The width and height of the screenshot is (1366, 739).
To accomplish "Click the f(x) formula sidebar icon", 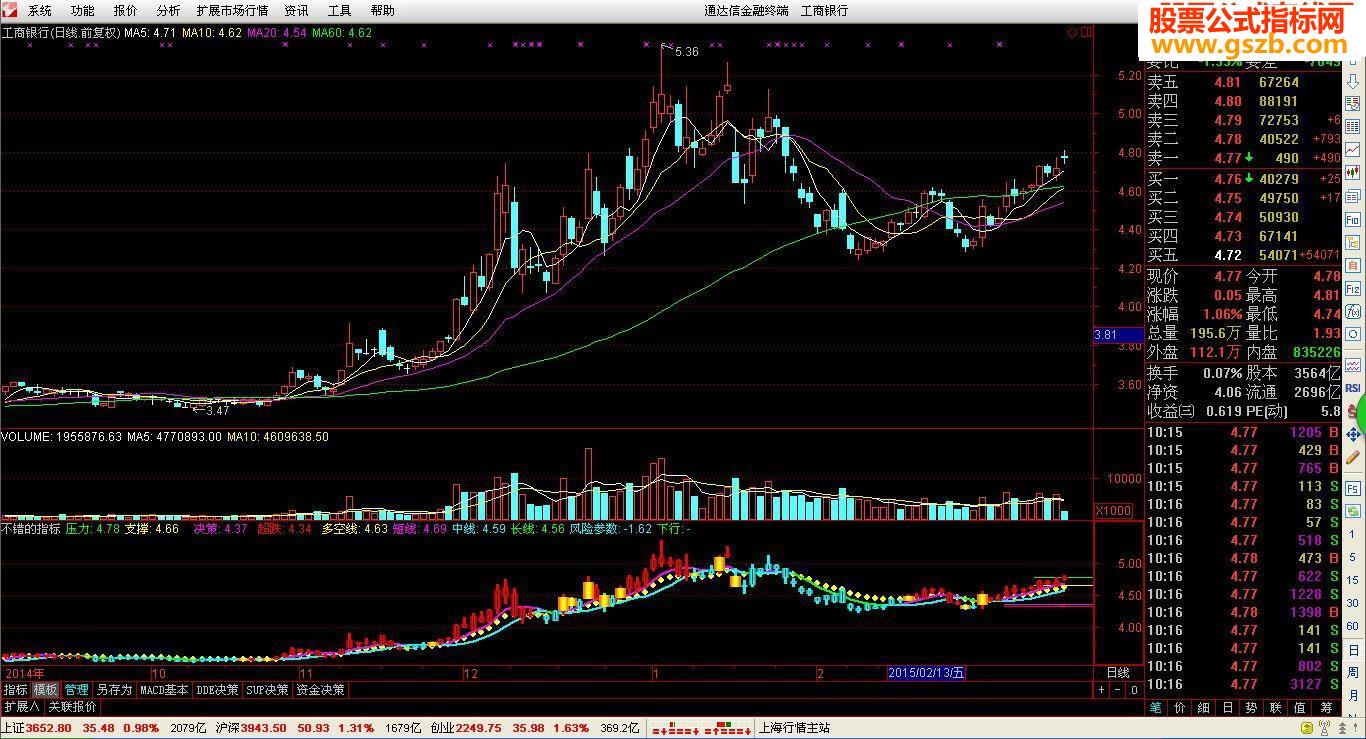I will 1353,312.
